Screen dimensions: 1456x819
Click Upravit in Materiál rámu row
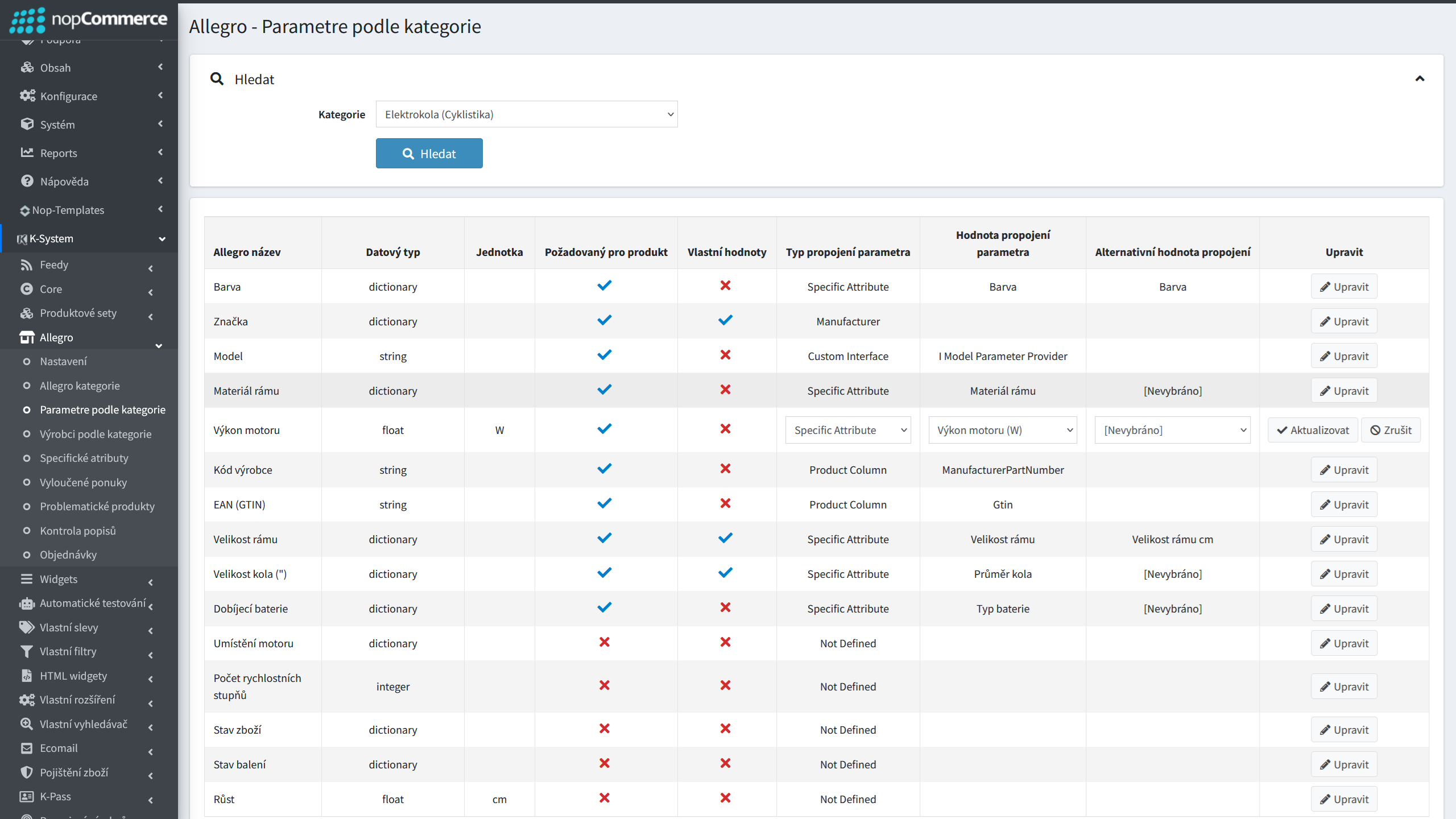pyautogui.click(x=1344, y=391)
